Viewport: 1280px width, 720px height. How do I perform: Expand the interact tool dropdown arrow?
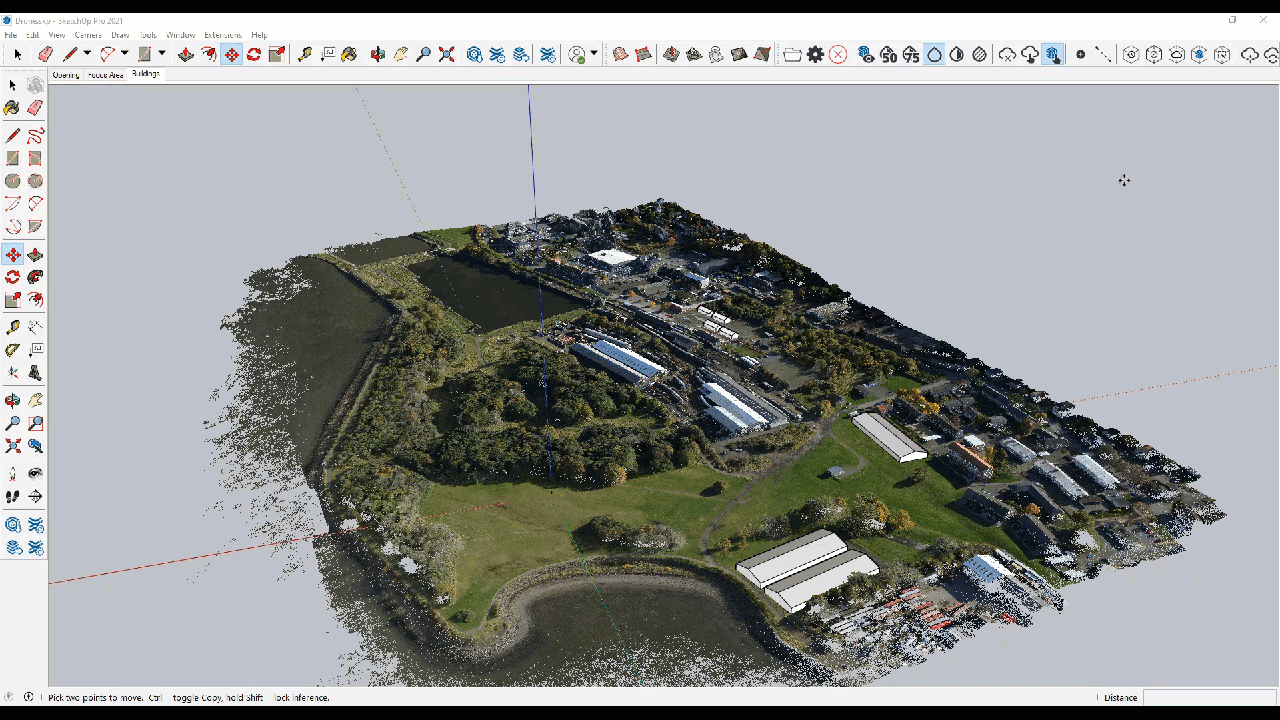(x=593, y=55)
